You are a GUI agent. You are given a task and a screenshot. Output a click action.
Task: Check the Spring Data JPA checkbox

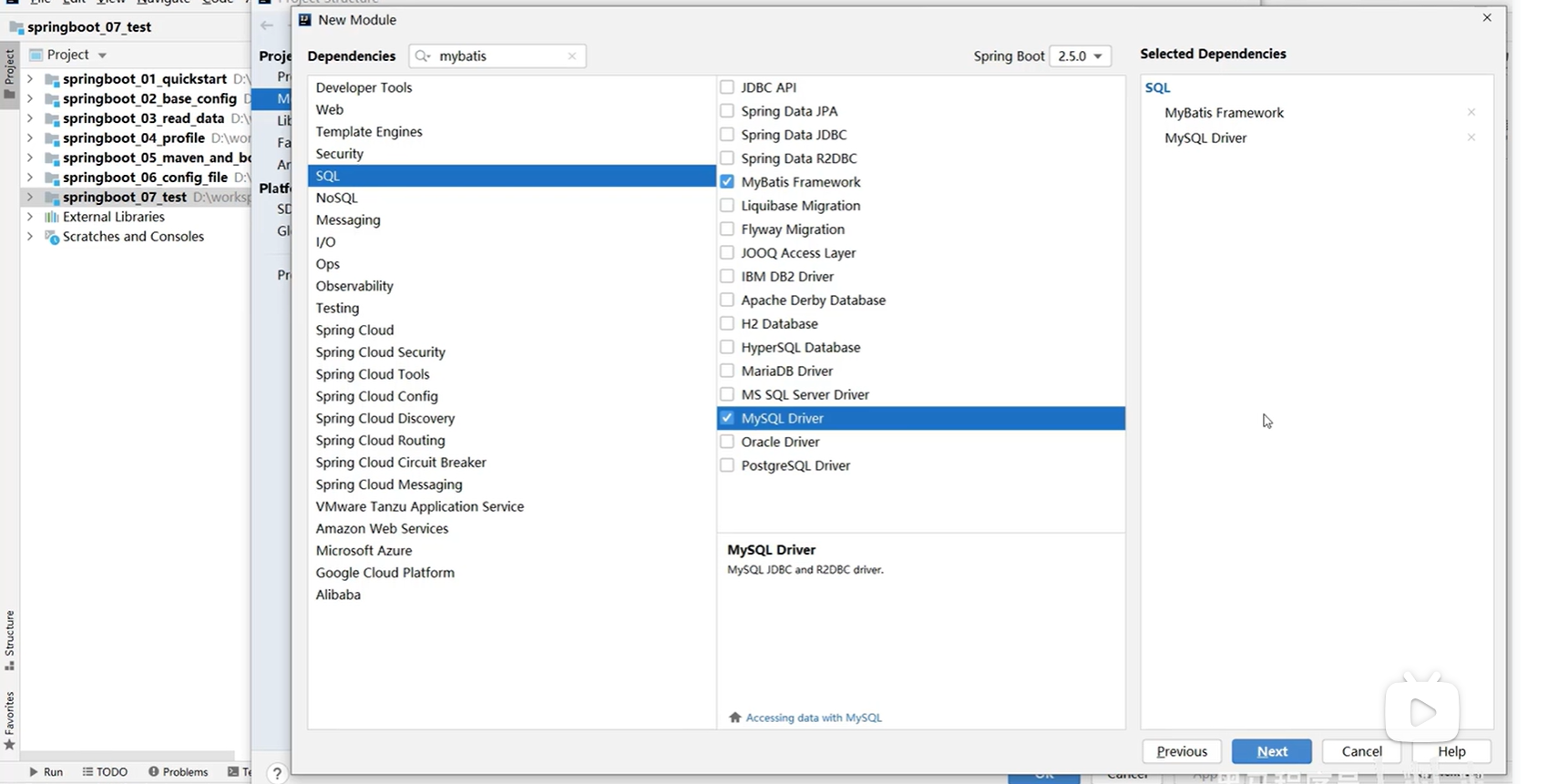click(727, 111)
